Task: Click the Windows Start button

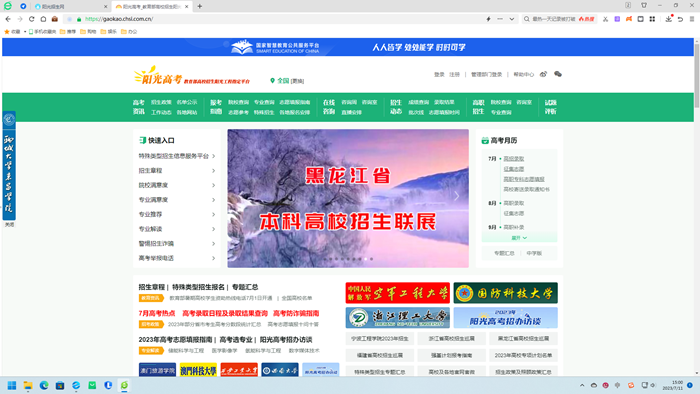Action: [x=12, y=386]
